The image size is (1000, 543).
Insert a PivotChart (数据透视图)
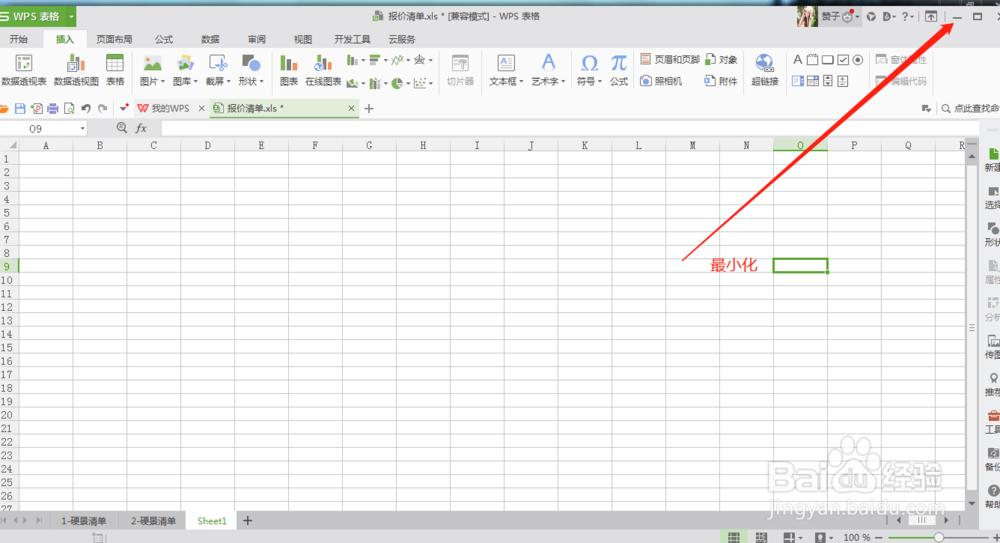click(76, 70)
